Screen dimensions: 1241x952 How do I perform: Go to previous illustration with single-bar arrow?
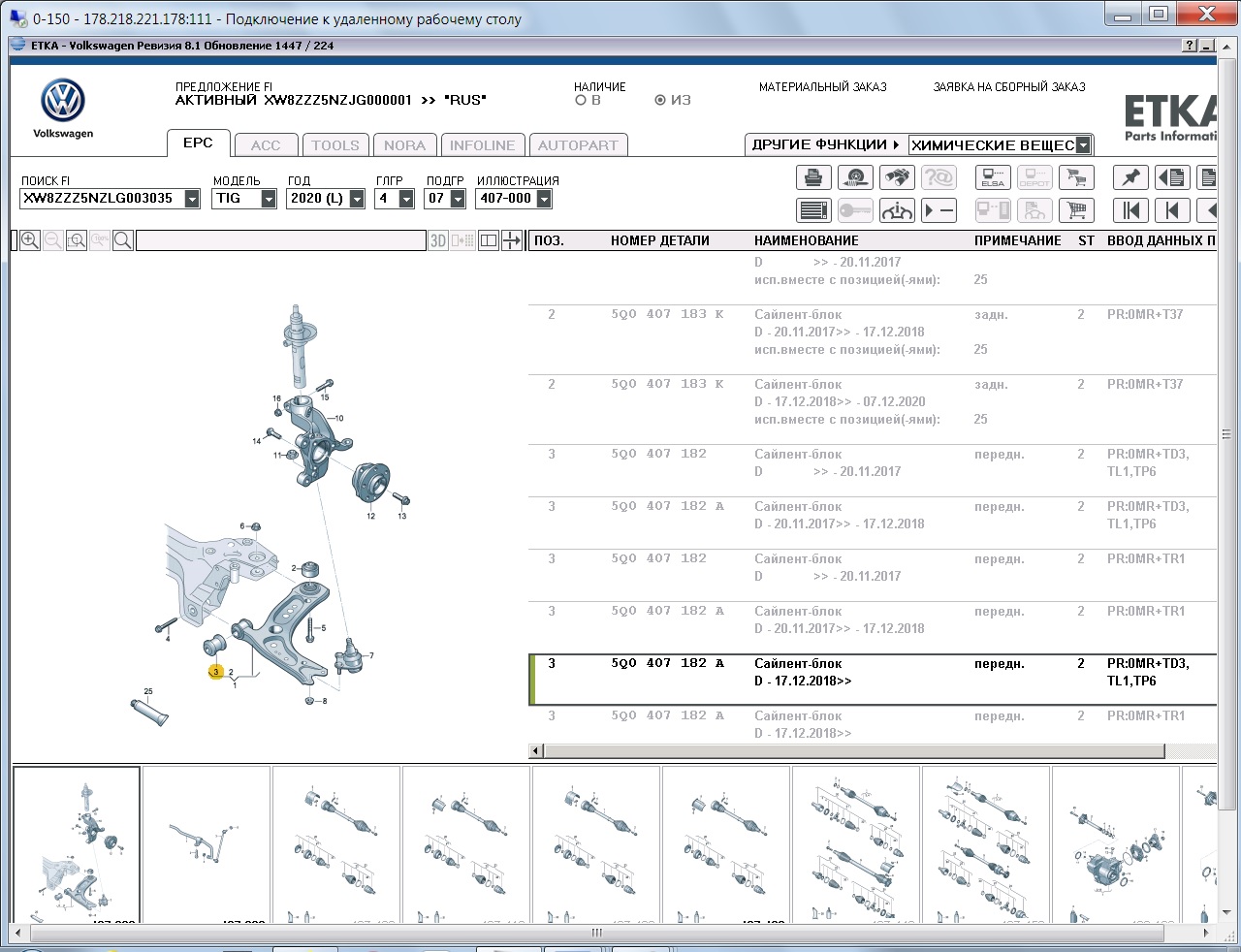coord(1172,210)
